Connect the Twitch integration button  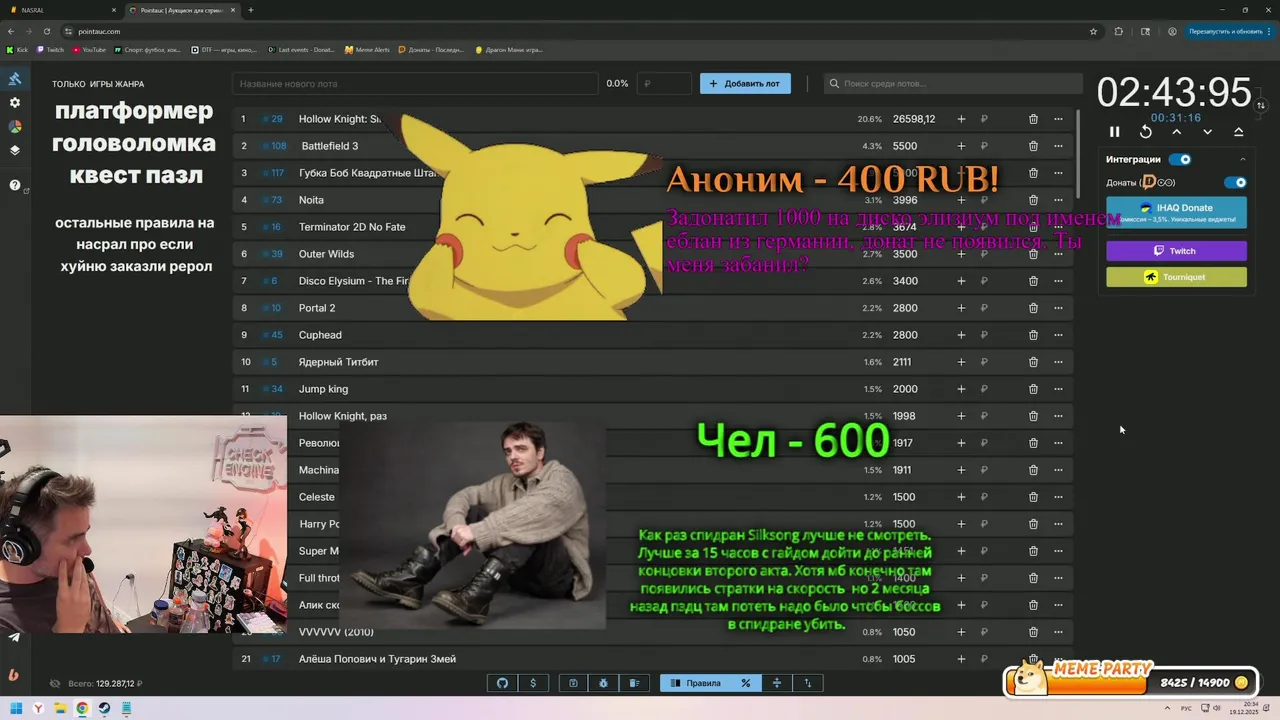pyautogui.click(x=1176, y=251)
